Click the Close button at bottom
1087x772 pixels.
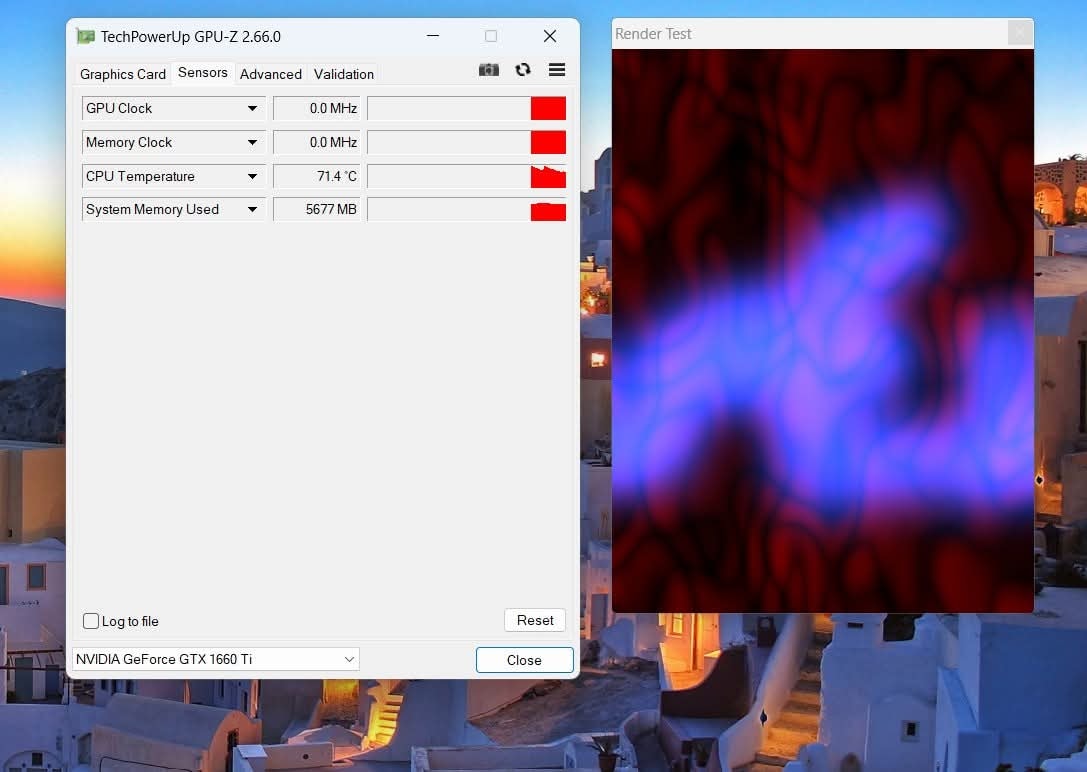[x=525, y=660]
